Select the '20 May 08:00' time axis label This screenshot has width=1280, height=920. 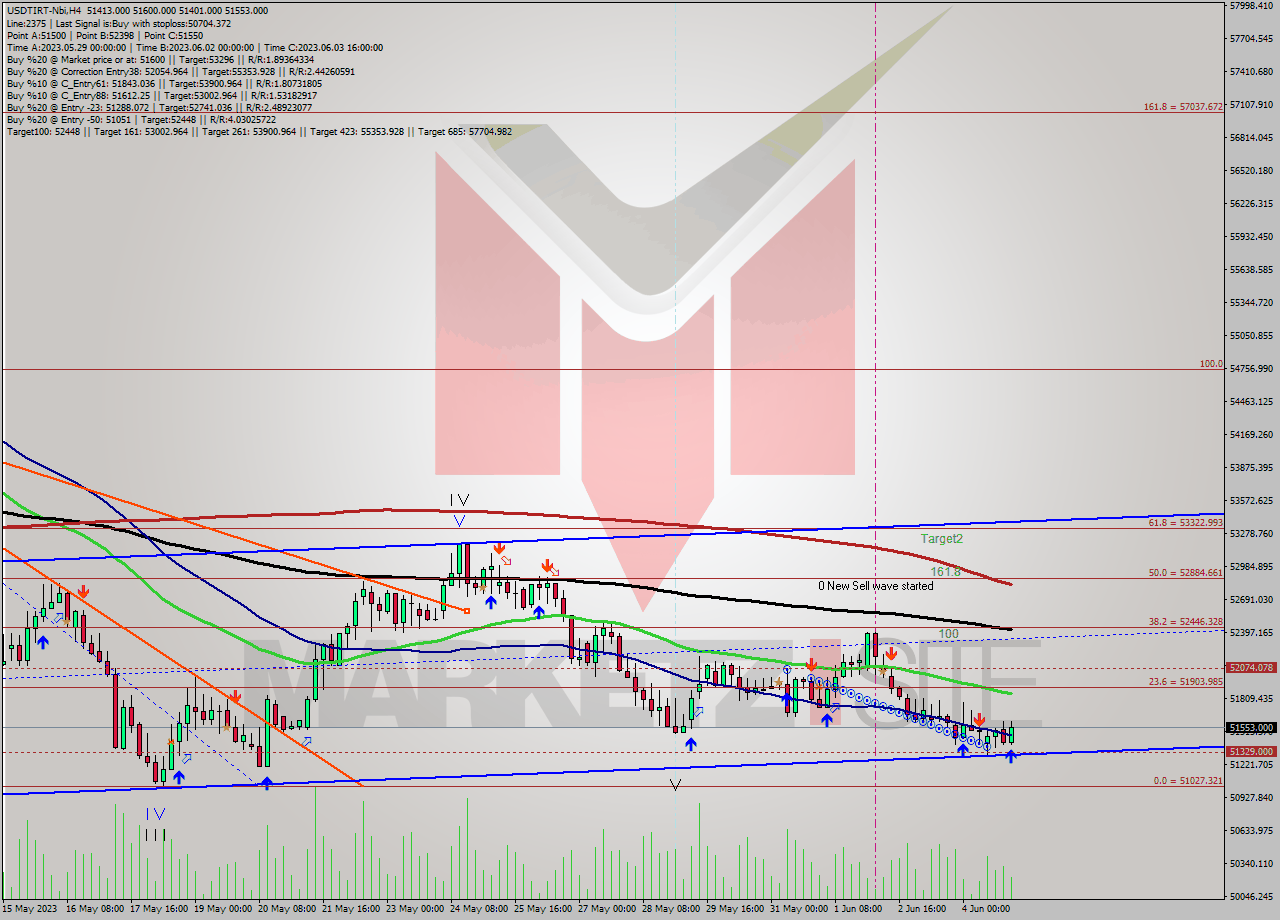(289, 909)
